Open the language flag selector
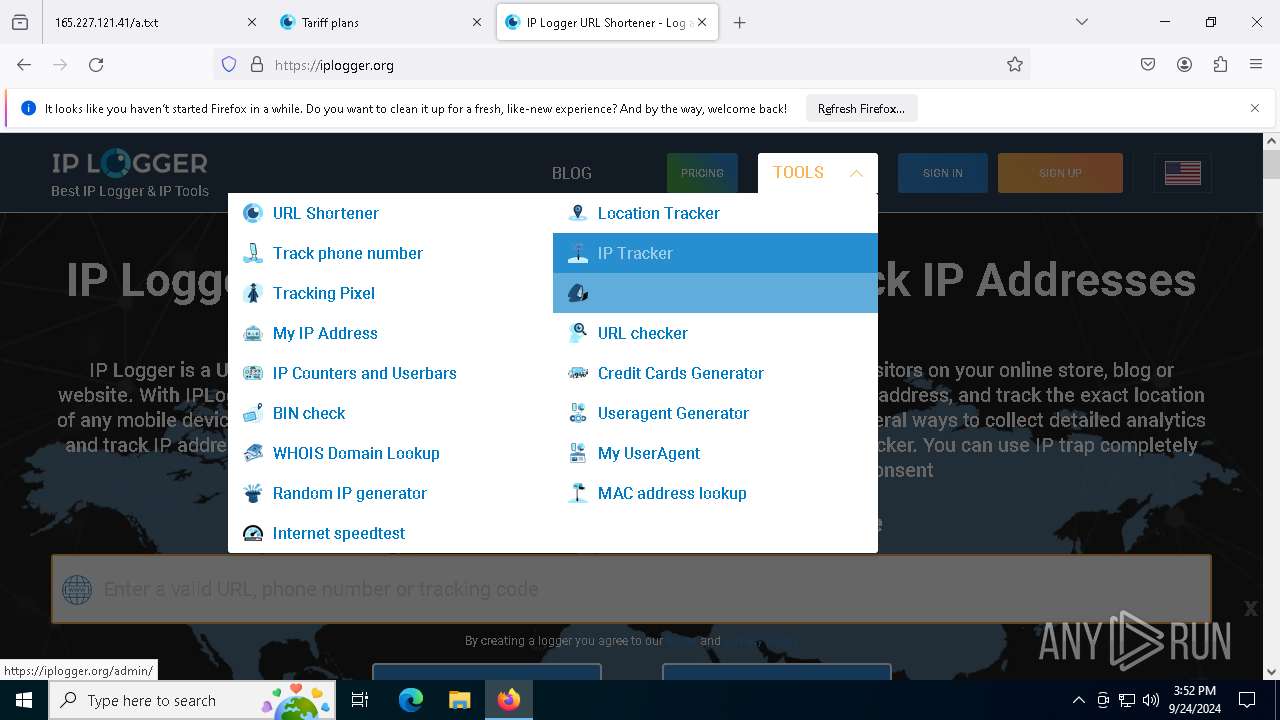Screen dimensions: 1280x720 point(1182,173)
